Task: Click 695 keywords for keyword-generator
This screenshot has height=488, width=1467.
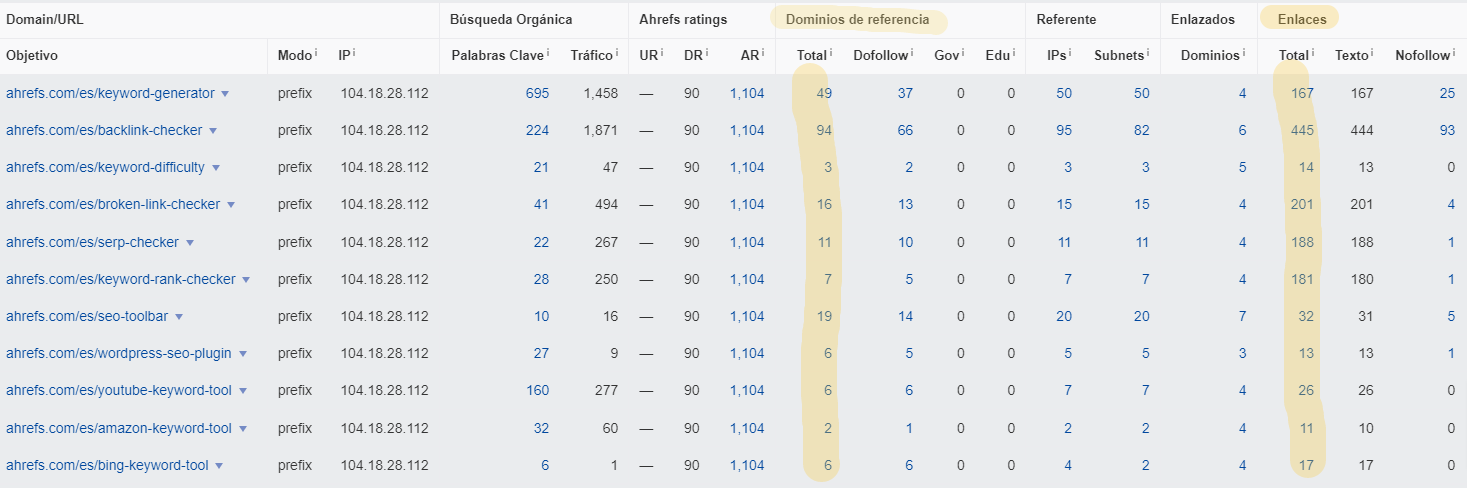Action: (537, 93)
